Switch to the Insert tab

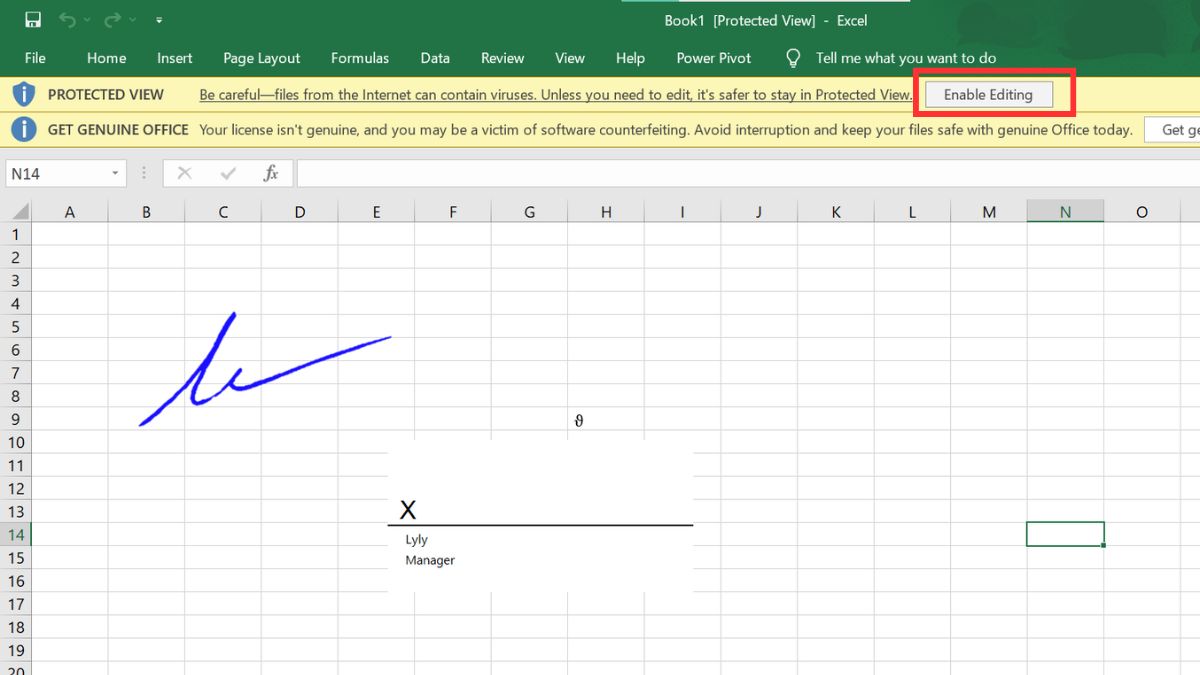tap(175, 58)
